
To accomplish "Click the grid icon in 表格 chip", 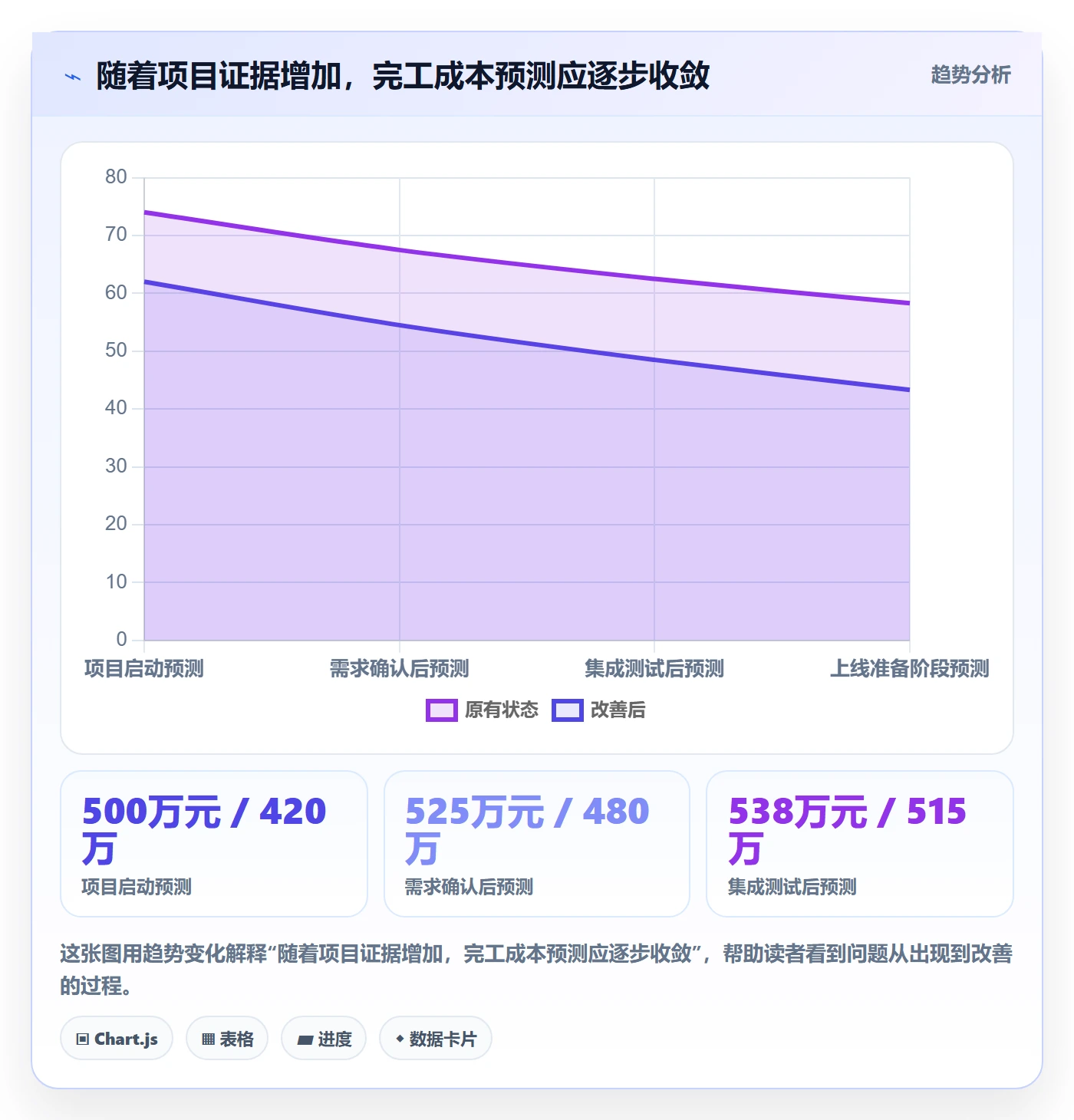I will pos(209,1039).
